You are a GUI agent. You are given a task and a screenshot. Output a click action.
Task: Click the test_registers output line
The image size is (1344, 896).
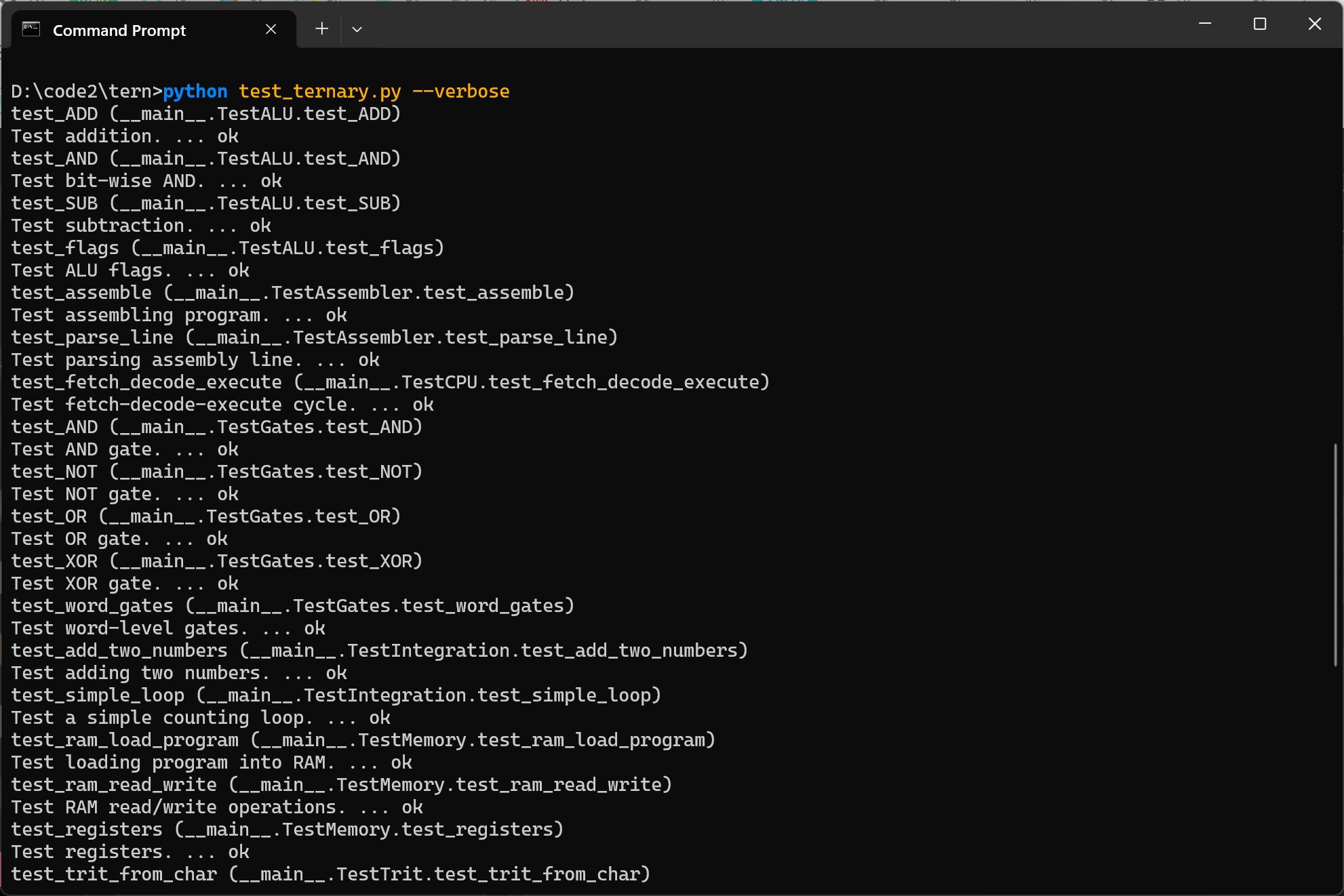click(x=285, y=829)
